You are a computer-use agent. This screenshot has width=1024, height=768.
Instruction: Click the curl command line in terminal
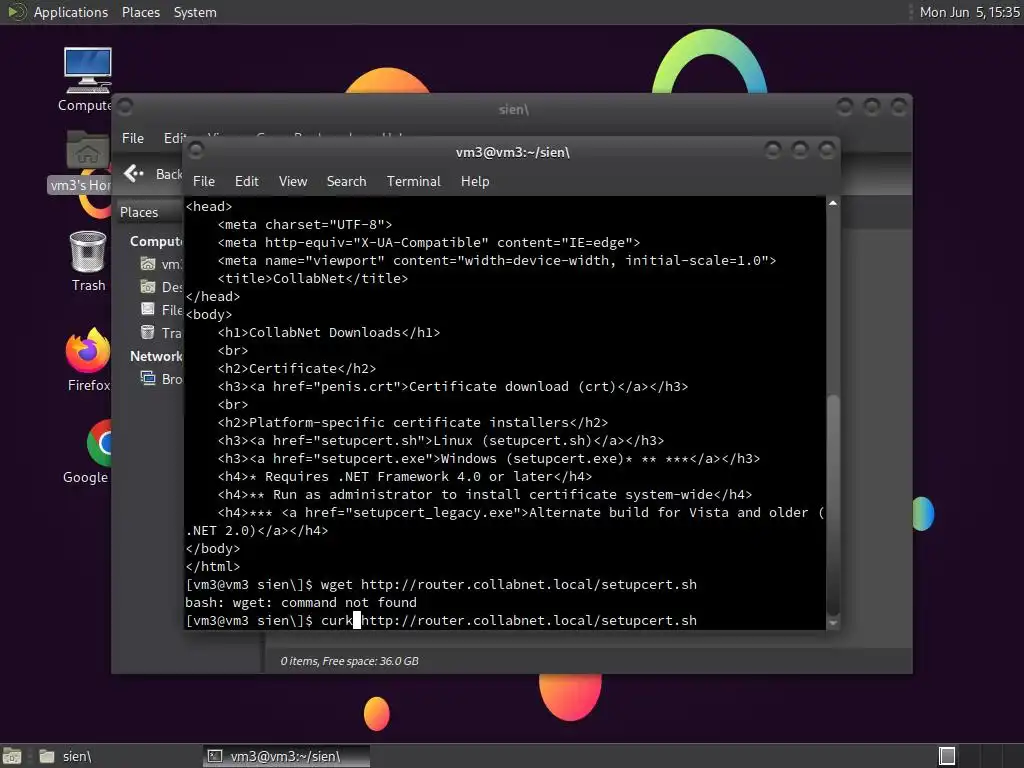point(441,620)
